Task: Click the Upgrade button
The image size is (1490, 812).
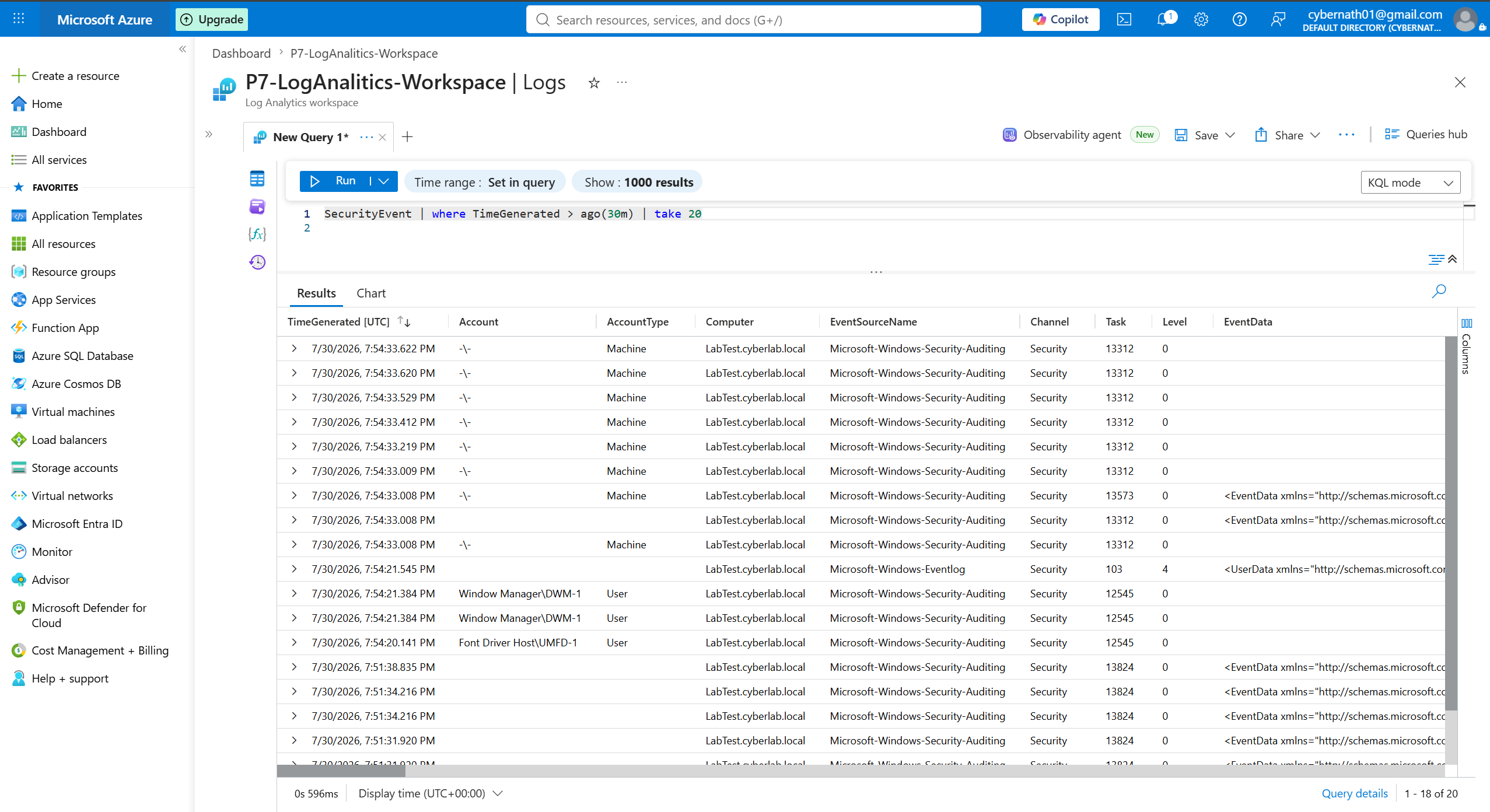Action: point(212,19)
